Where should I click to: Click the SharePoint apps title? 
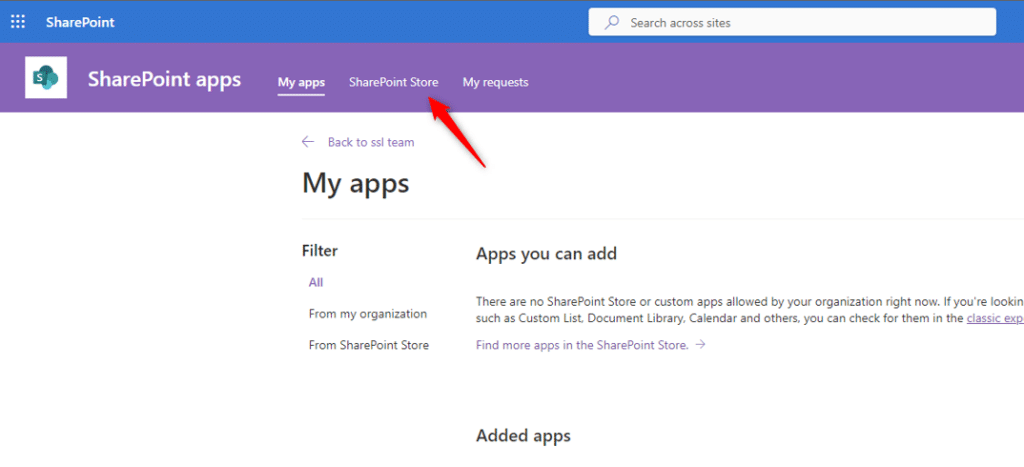coord(165,80)
